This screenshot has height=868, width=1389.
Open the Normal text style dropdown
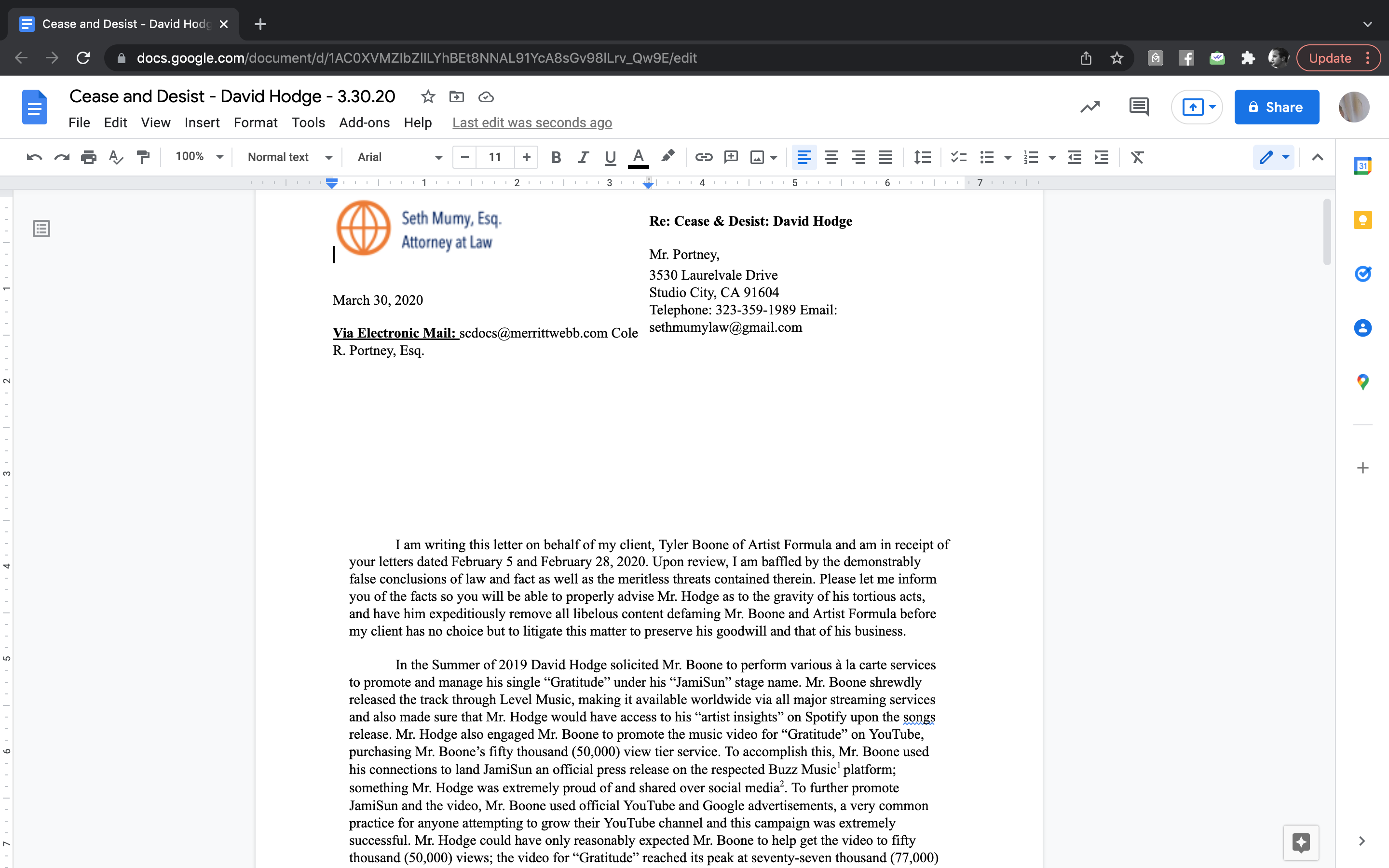pos(290,157)
